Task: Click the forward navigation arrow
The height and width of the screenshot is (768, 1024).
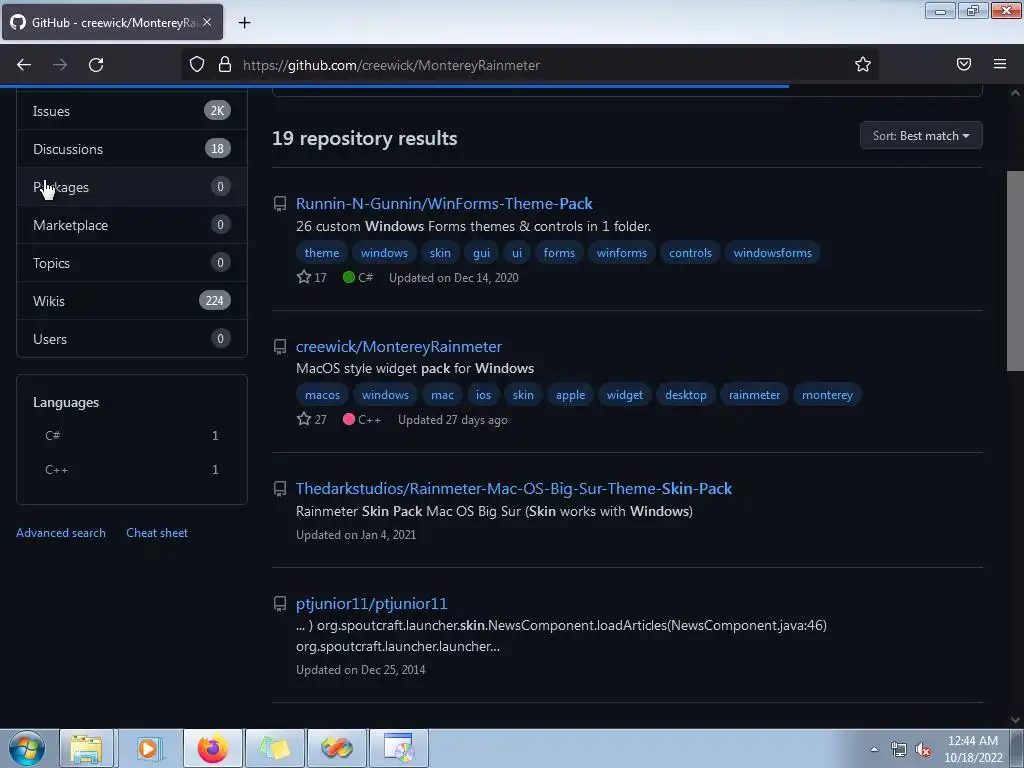Action: coord(60,65)
